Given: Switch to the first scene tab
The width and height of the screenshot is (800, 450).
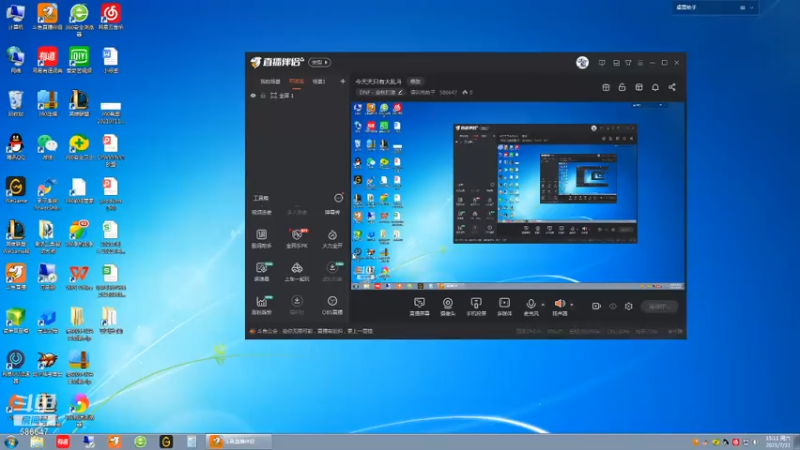Looking at the screenshot, I should (270, 81).
